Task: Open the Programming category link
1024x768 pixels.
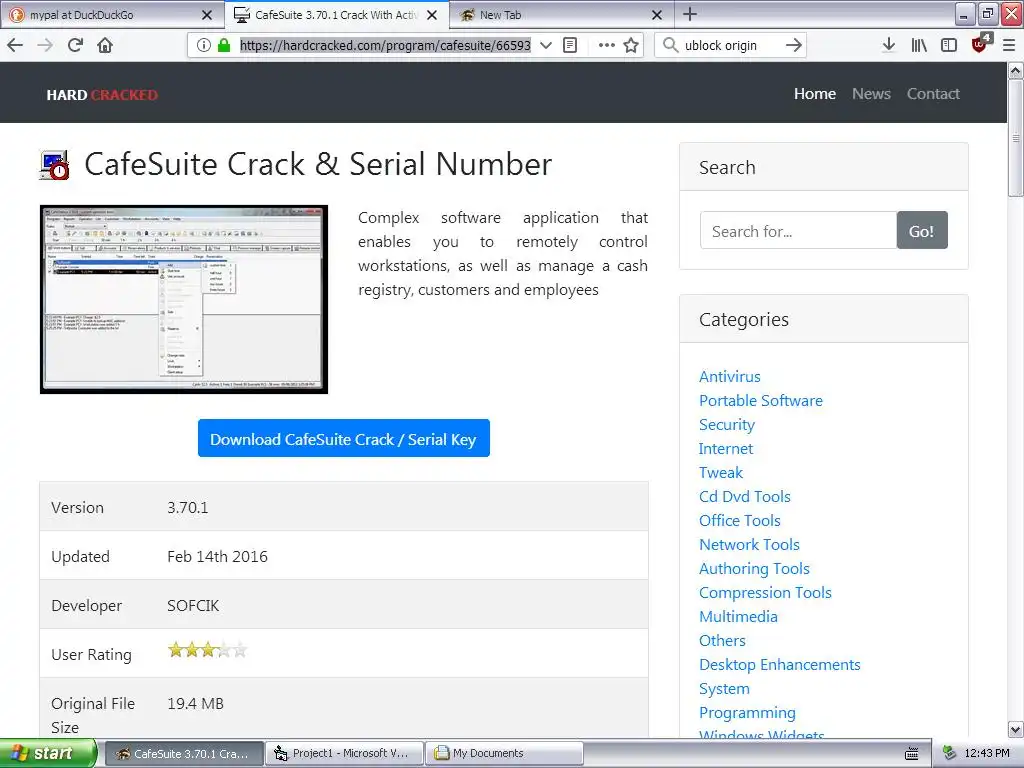Action: (747, 712)
